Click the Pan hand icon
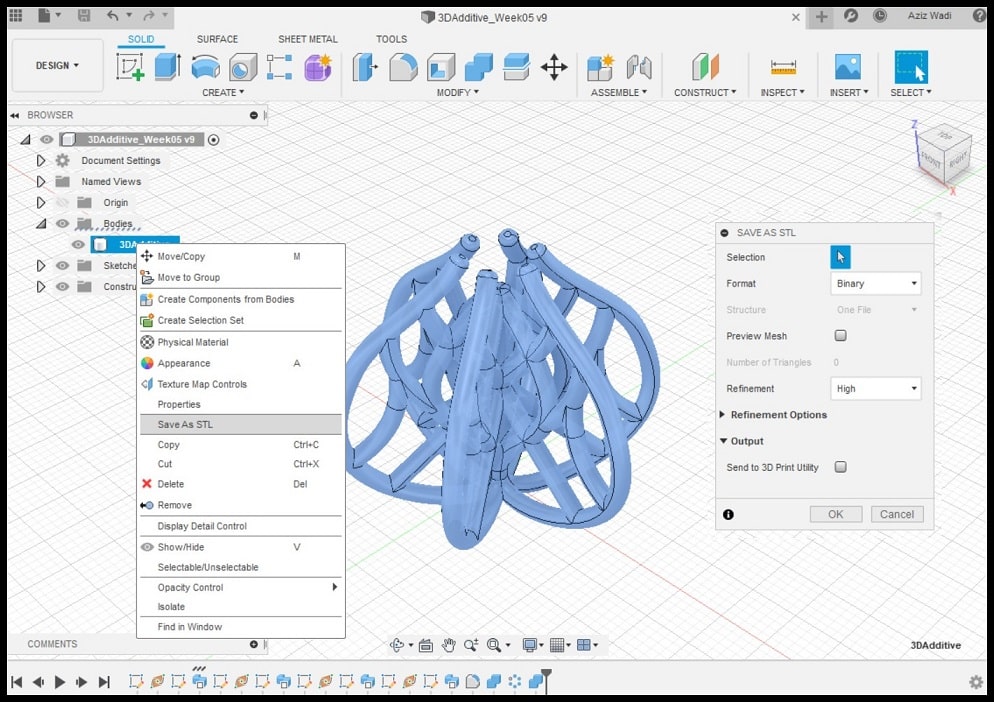 click(449, 645)
